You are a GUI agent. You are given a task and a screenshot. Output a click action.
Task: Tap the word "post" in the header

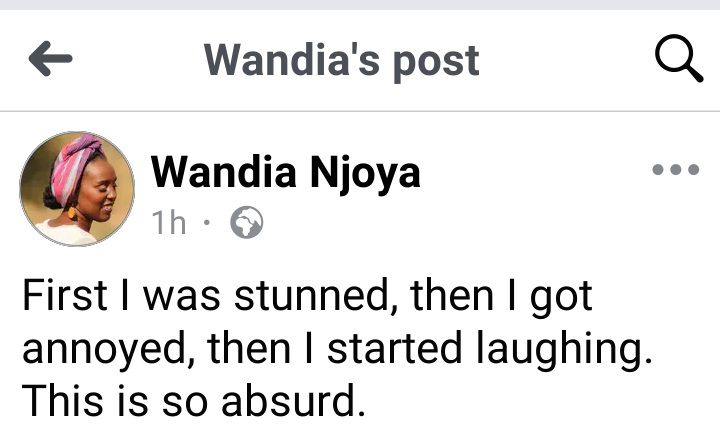pyautogui.click(x=435, y=61)
